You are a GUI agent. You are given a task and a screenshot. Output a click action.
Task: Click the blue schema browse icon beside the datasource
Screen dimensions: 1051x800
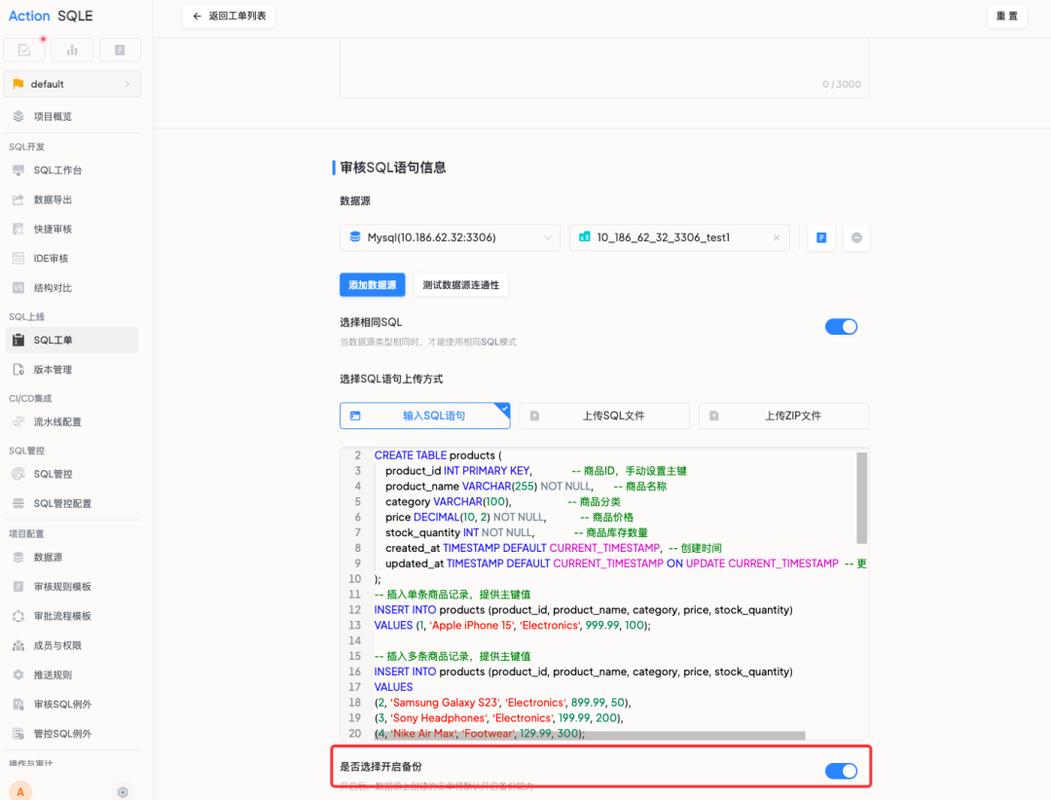click(820, 237)
